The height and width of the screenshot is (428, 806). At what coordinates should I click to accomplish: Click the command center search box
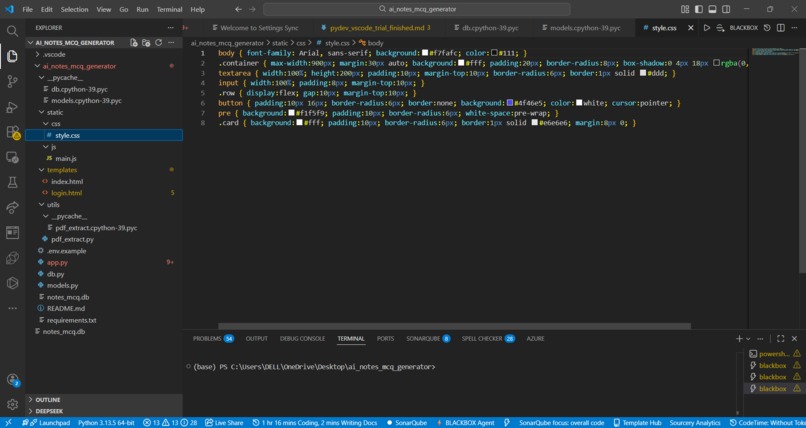click(417, 9)
